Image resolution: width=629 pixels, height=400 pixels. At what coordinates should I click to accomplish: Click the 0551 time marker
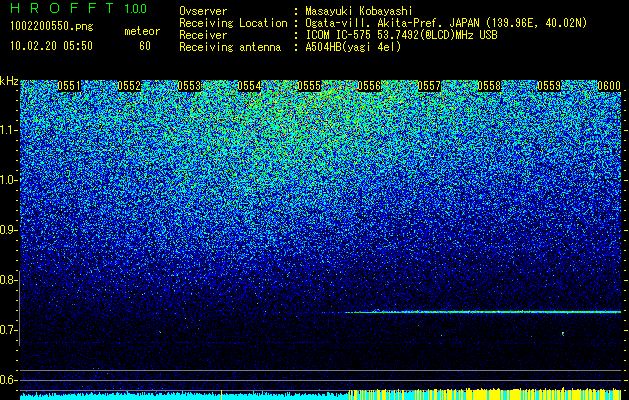click(69, 86)
